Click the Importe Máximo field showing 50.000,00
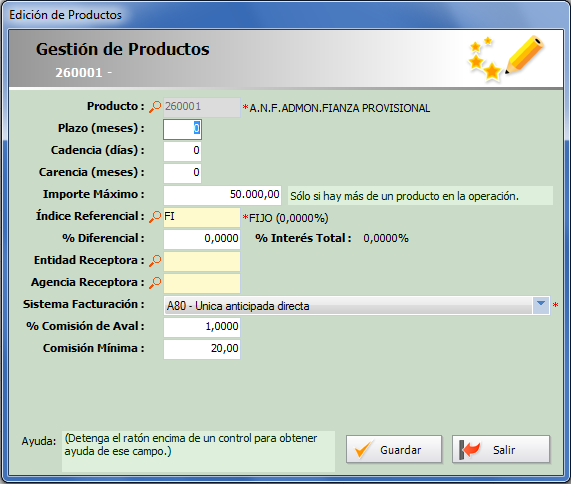Screen dimensions: 571x484 pyautogui.click(x=222, y=195)
